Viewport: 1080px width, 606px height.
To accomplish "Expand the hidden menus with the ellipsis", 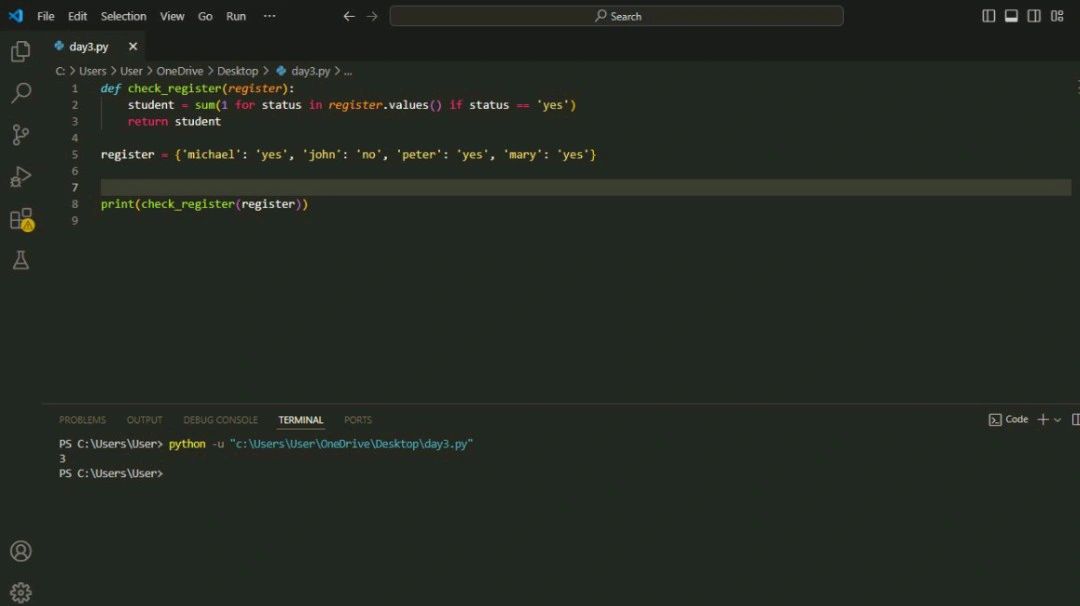I will point(269,16).
